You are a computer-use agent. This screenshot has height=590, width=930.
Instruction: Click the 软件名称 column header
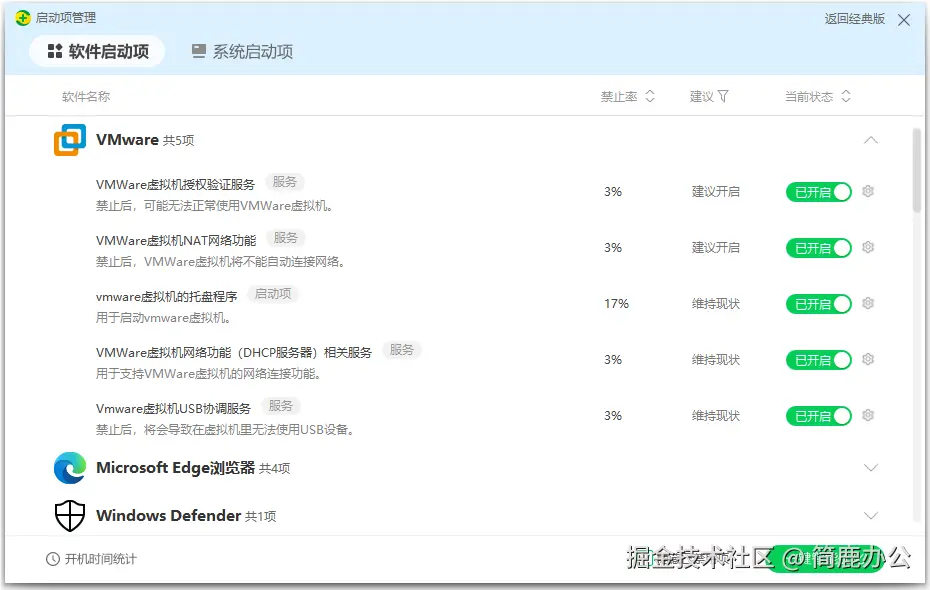pos(86,97)
